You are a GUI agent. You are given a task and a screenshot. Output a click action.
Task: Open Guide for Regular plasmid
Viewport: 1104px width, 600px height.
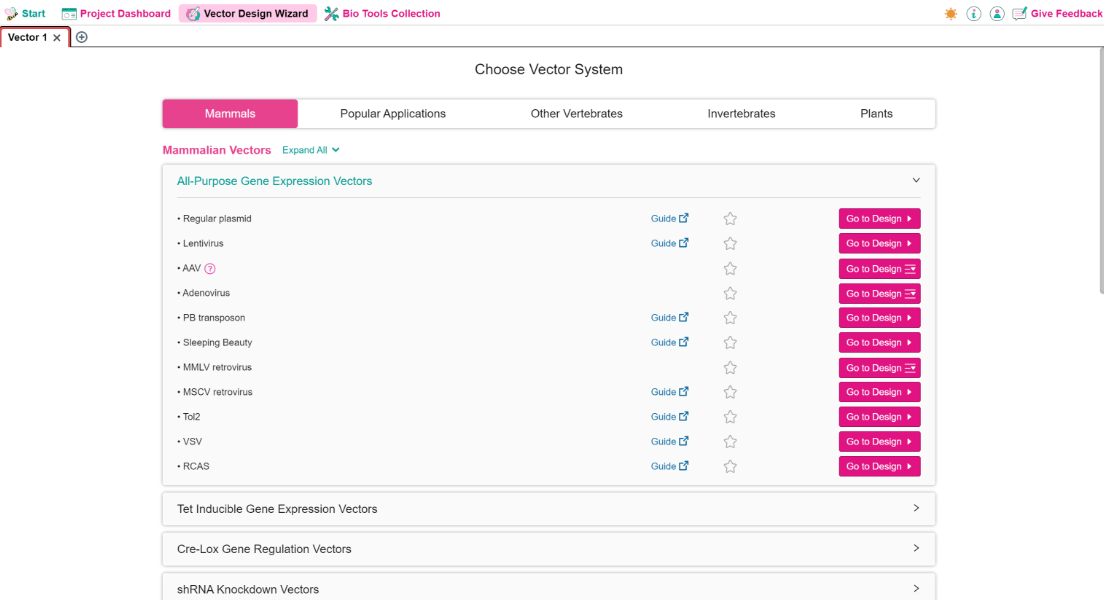click(x=670, y=218)
